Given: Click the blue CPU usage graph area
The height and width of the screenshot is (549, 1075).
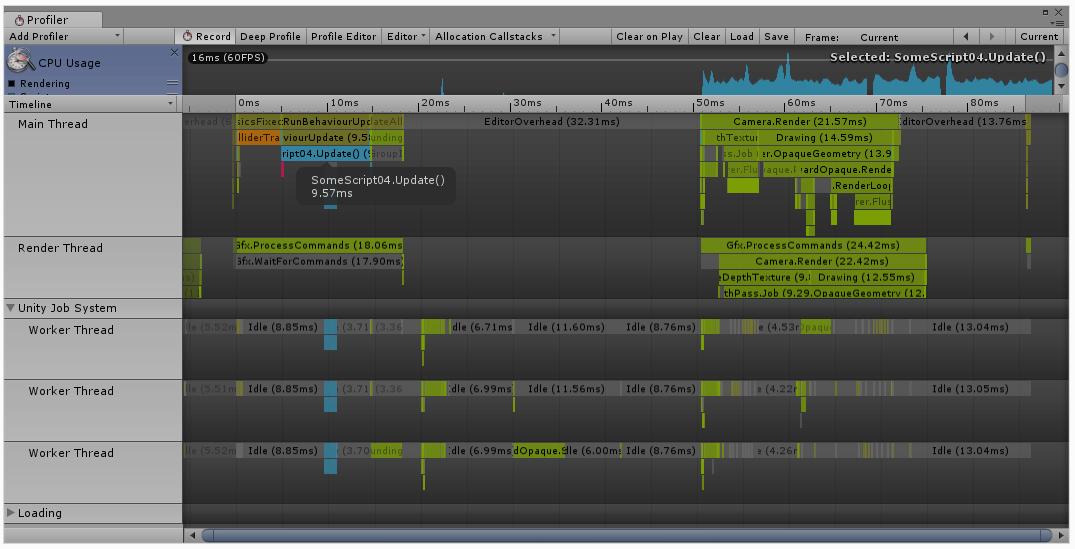Looking at the screenshot, I should [878, 80].
